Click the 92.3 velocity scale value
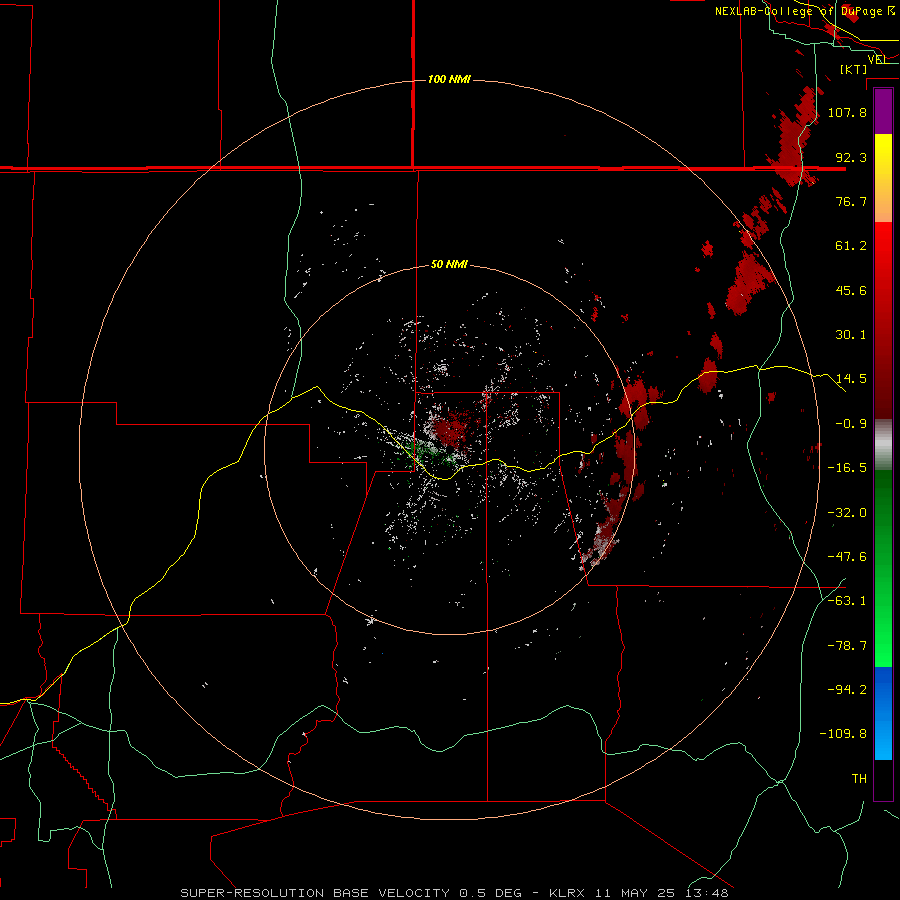 (851, 157)
